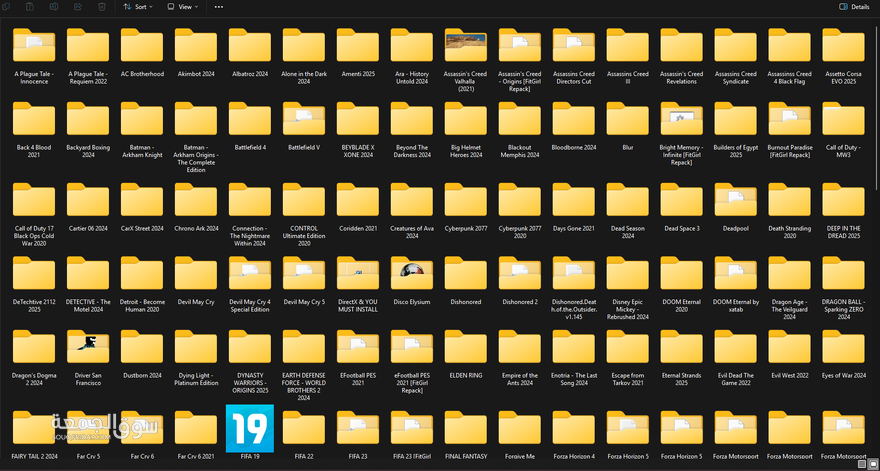The image size is (880, 471).
Task: Click the 'Dead Space 3' folder name
Action: tap(681, 228)
